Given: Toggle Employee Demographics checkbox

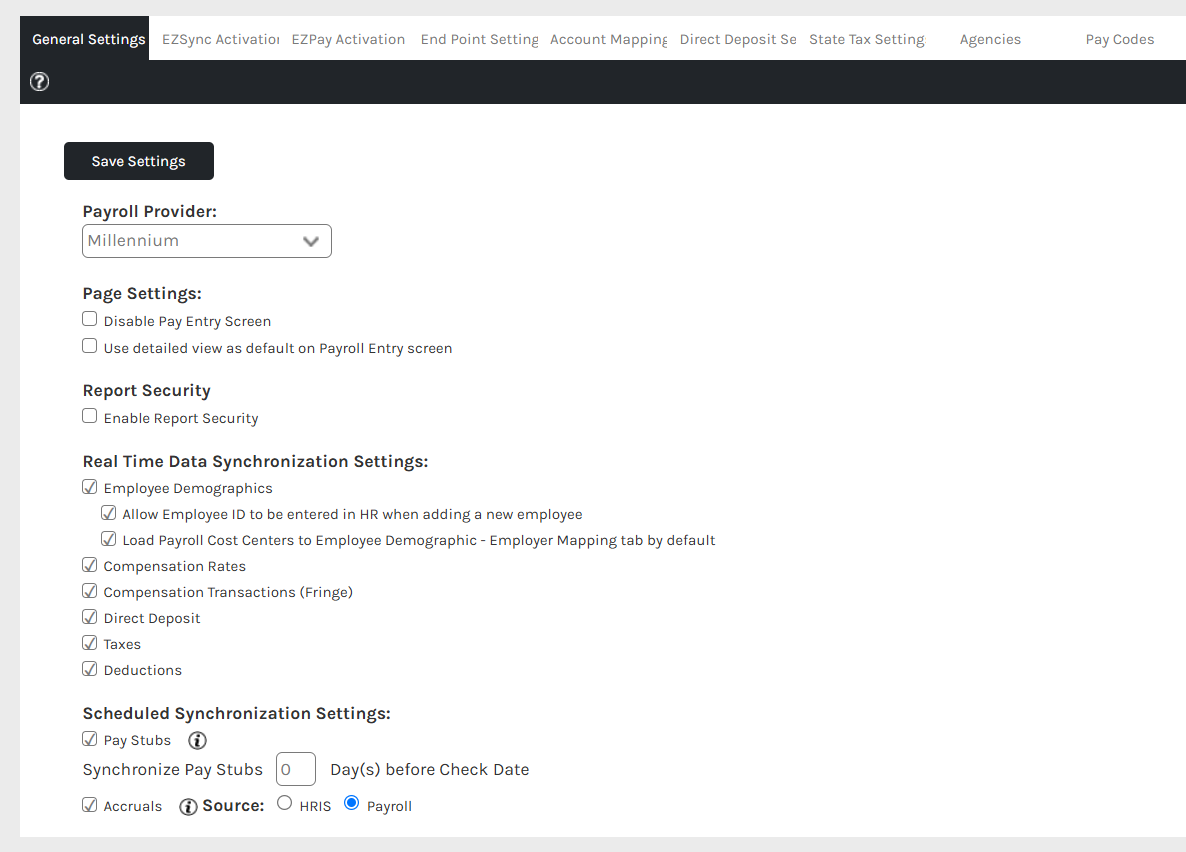Looking at the screenshot, I should 89,487.
